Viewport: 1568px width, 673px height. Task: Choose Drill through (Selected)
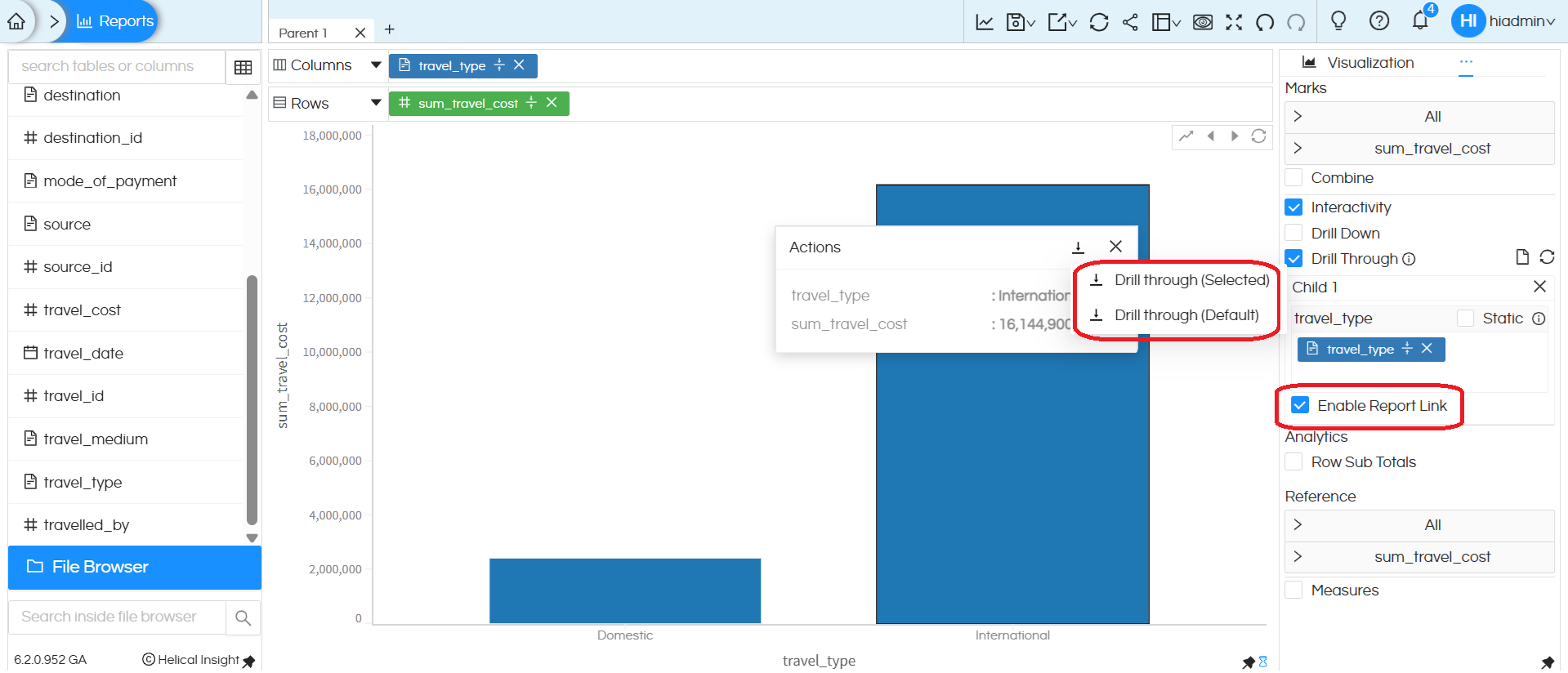(1179, 280)
